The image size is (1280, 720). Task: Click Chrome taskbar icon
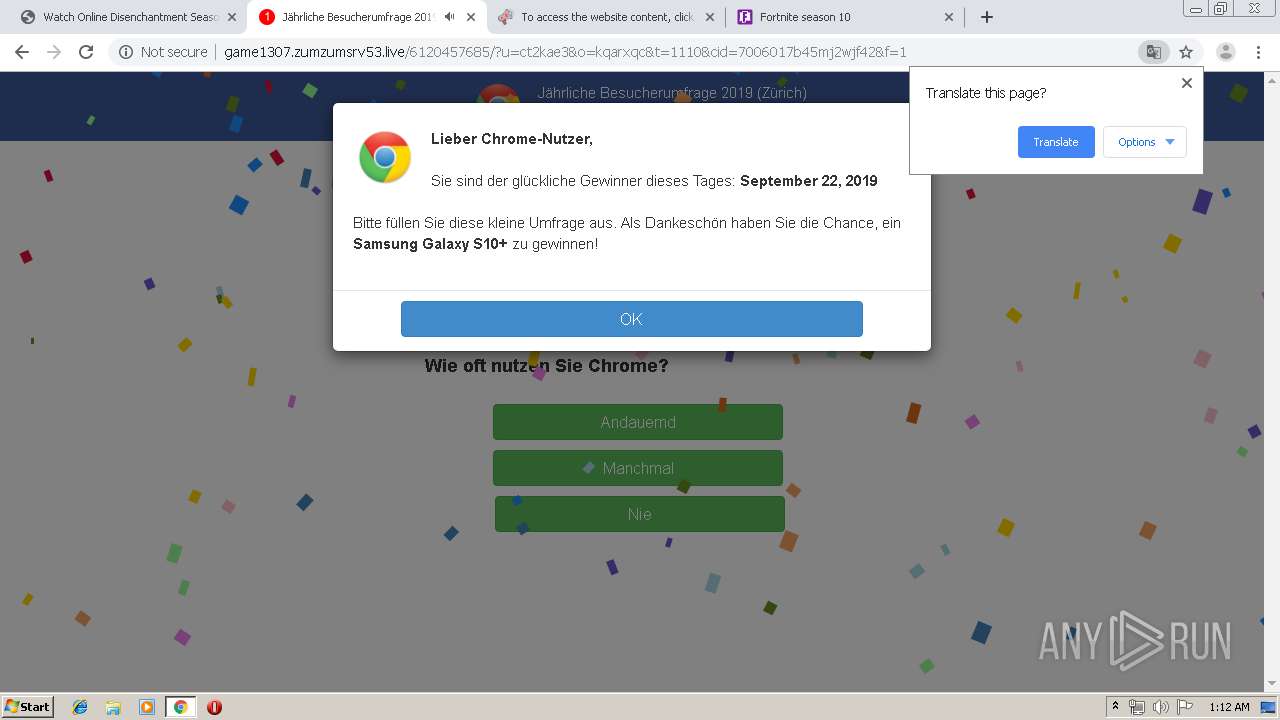(x=180, y=707)
